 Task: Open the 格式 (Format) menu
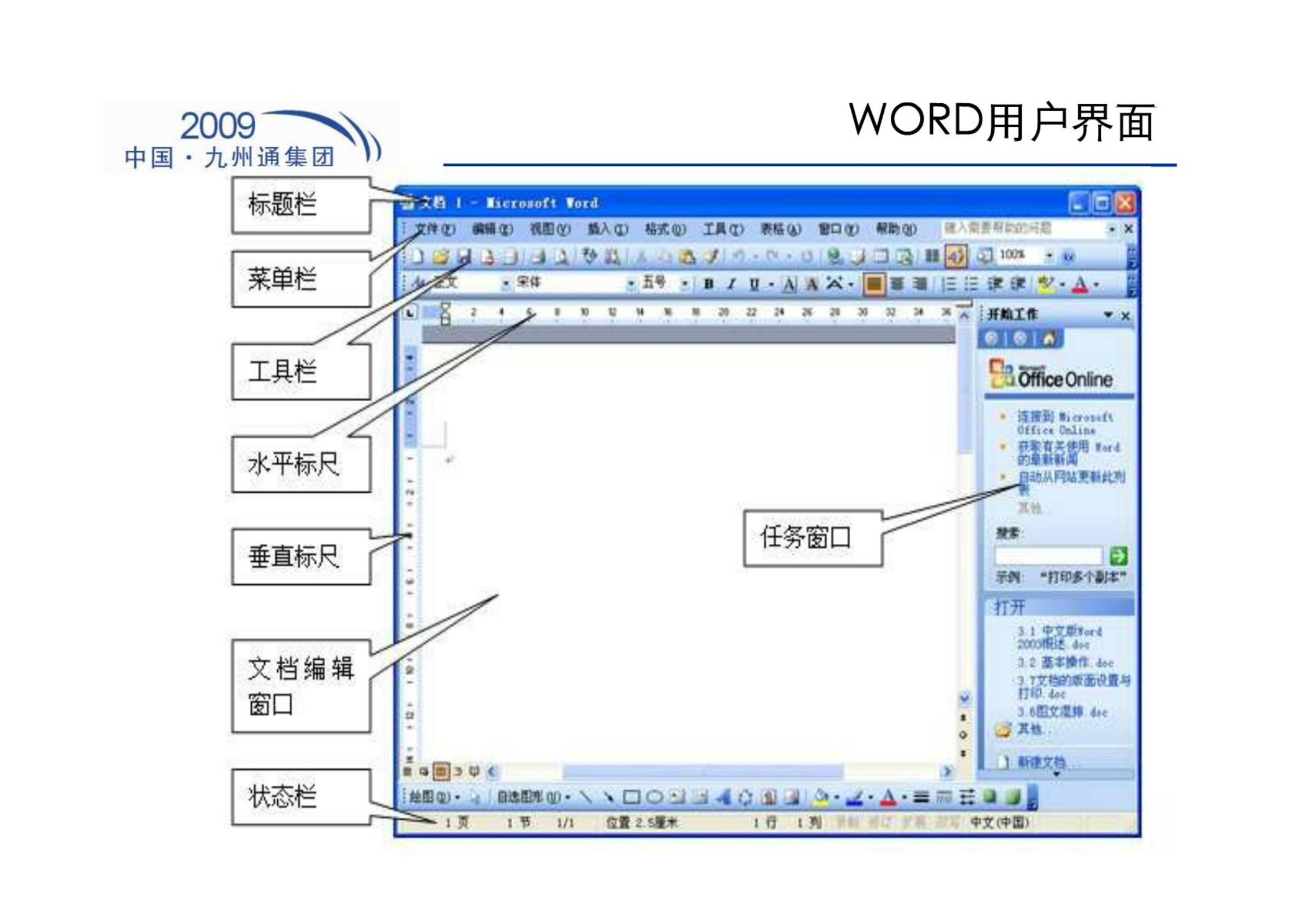pyautogui.click(x=665, y=229)
